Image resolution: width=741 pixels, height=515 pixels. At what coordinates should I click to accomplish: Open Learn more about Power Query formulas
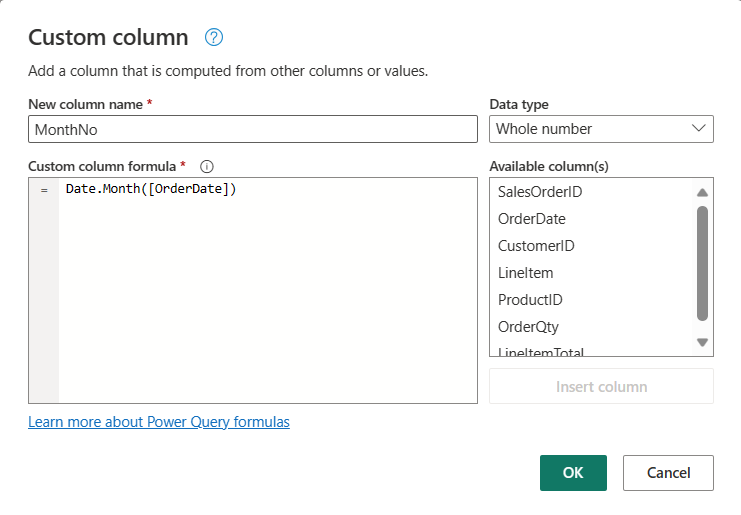pyautogui.click(x=159, y=421)
